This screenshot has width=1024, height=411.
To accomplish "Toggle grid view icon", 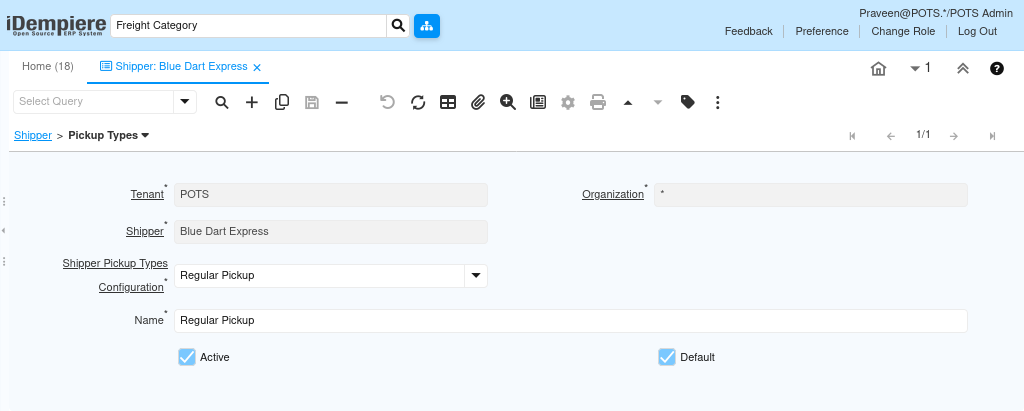I will coord(448,103).
